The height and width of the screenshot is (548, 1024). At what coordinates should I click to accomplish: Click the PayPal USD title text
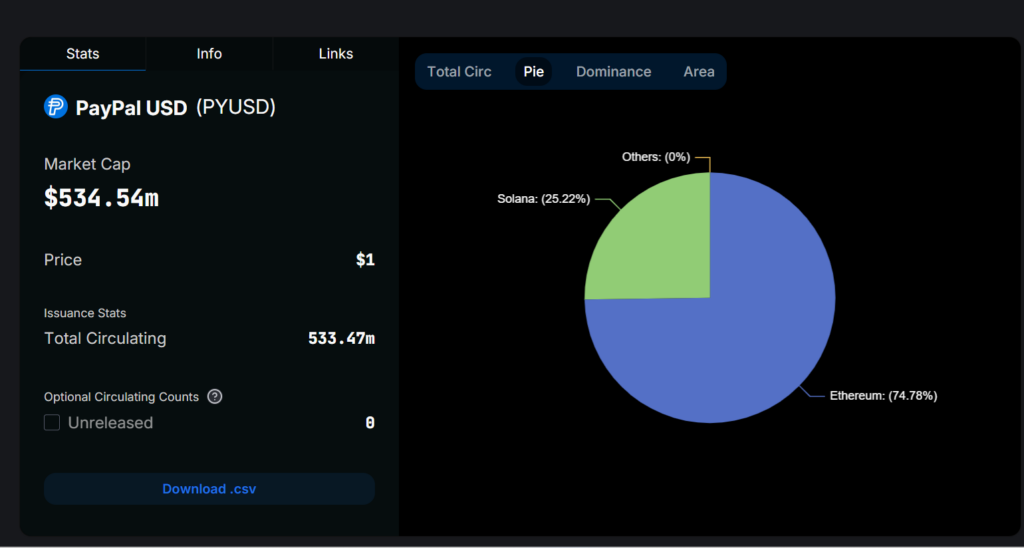pos(131,108)
